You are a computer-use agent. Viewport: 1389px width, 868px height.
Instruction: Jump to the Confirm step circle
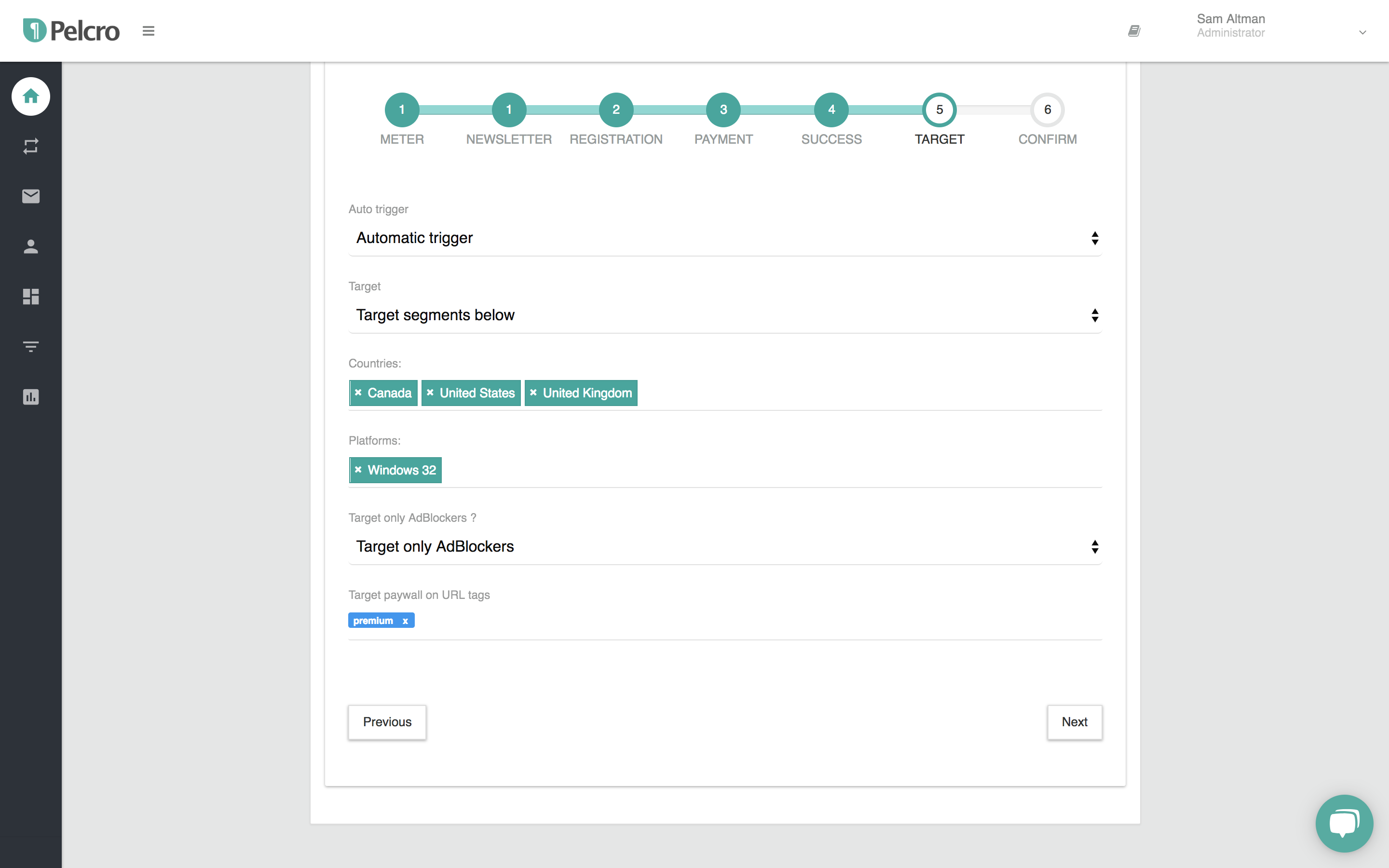pyautogui.click(x=1048, y=109)
